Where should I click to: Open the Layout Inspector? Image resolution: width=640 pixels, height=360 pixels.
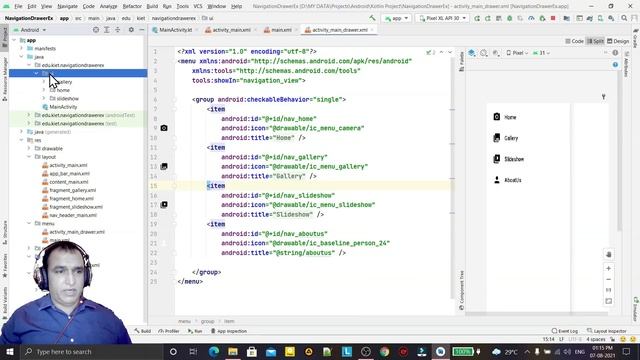[607, 331]
